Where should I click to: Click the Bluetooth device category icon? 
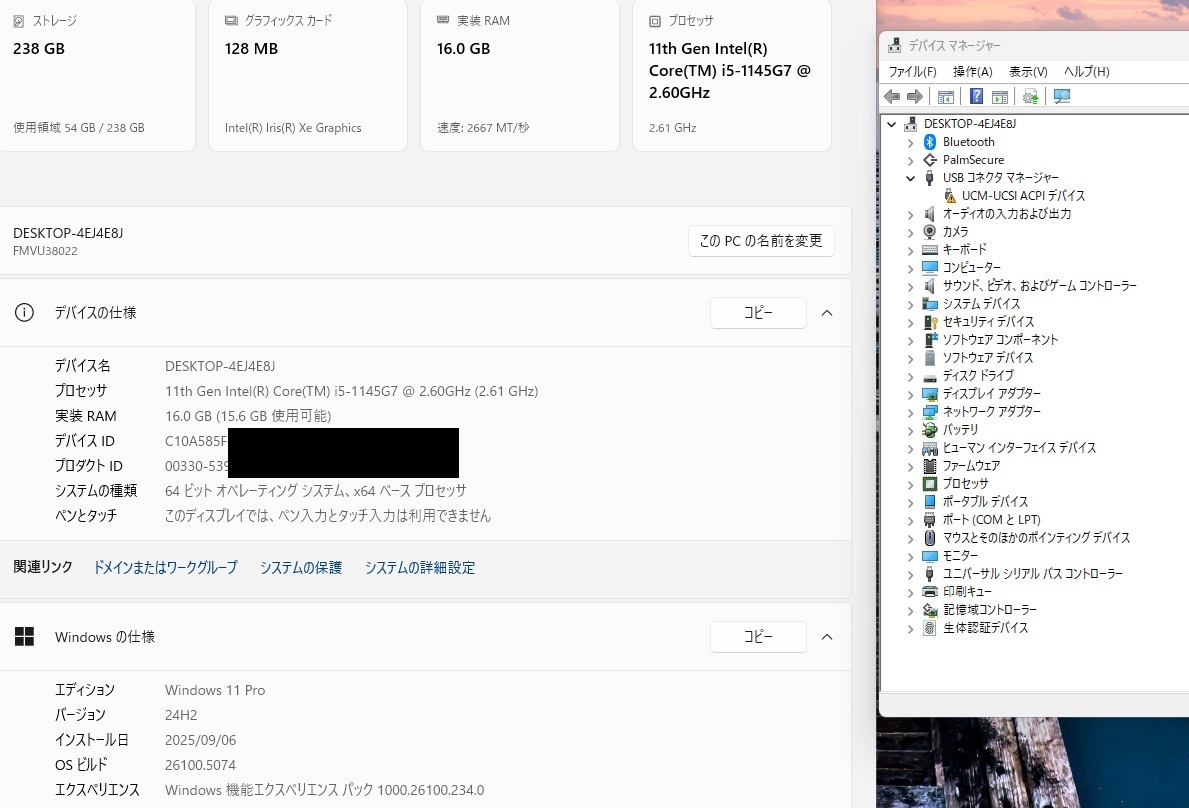(930, 142)
